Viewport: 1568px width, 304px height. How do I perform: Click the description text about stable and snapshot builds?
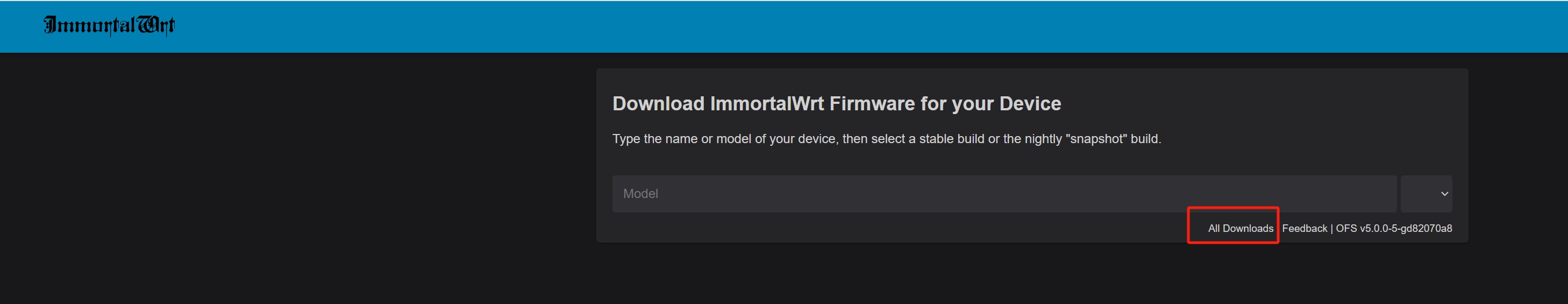point(886,139)
